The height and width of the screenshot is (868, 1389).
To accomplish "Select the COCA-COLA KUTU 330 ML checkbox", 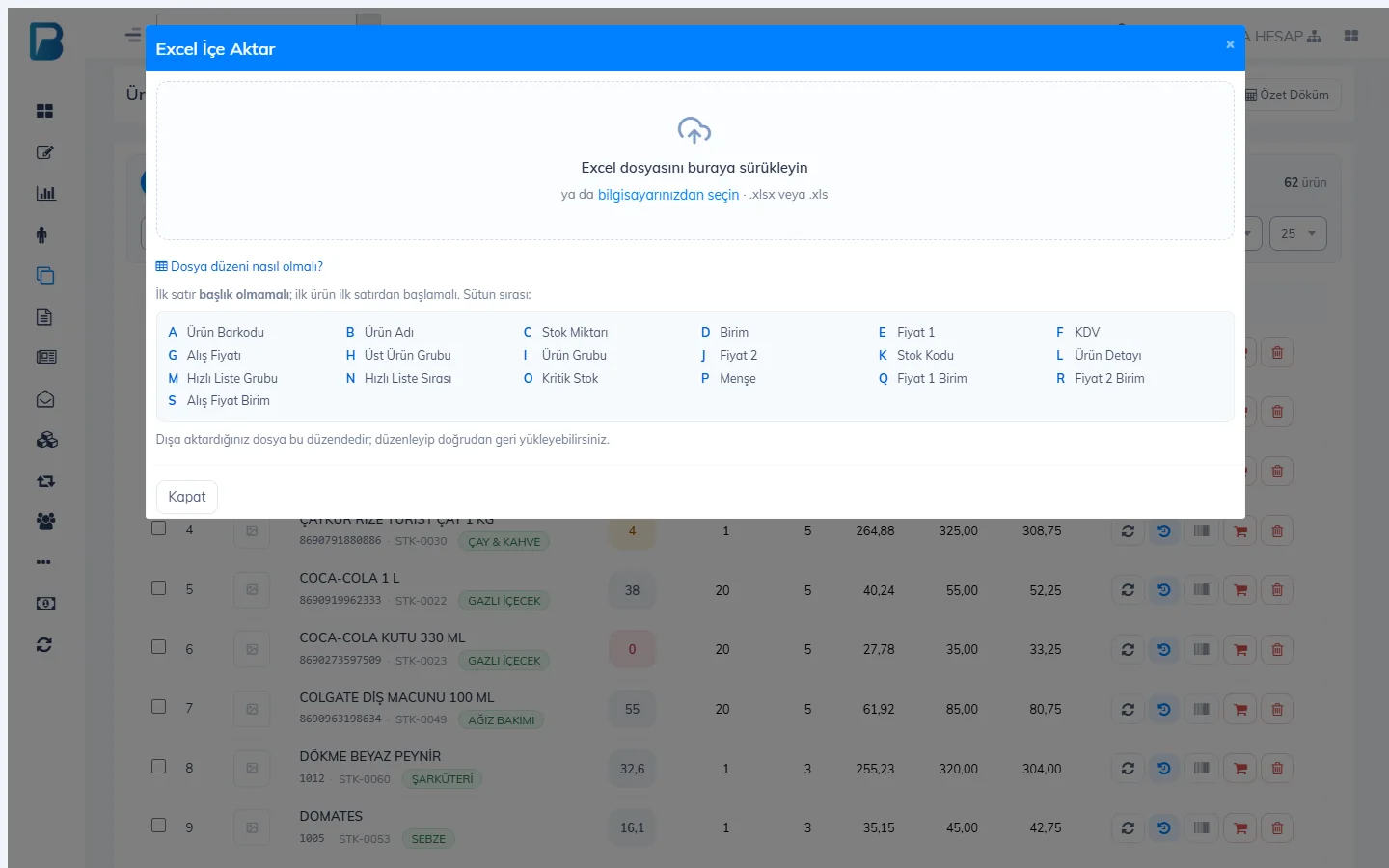I will [159, 647].
